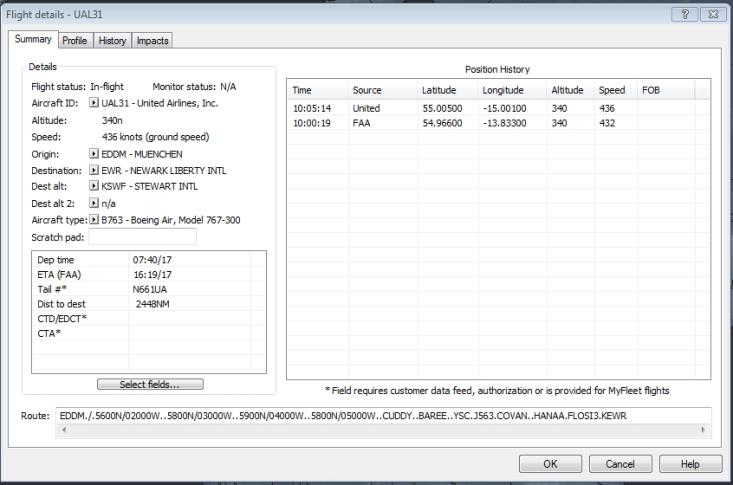Screen dimensions: 733x485
Task: Select the Dist to dest row
Action: 149,304
